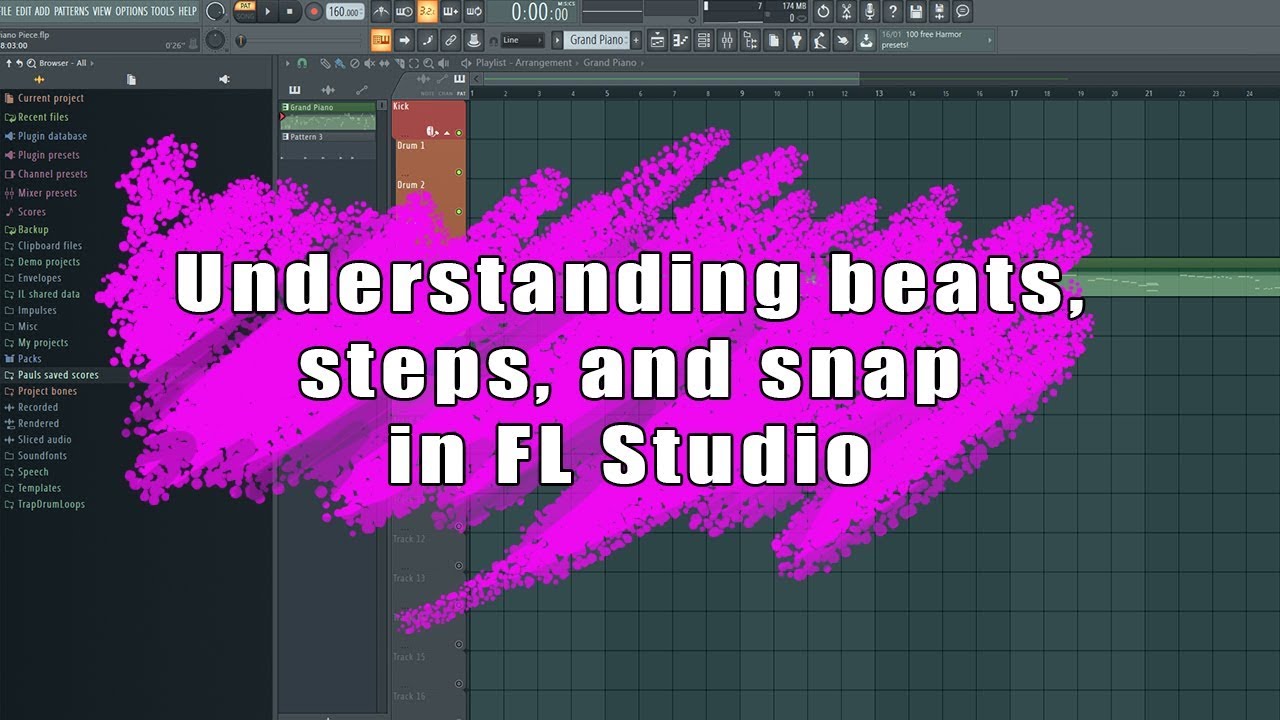Screen dimensions: 1280x720
Task: Open the Piano roll view icon
Action: click(x=680, y=40)
